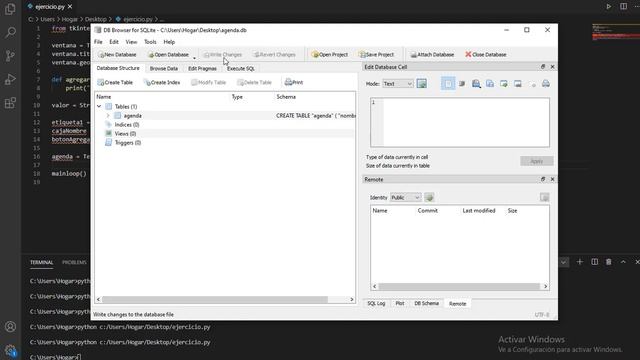Select the Views (0) tree item
The image size is (640, 360).
point(125,133)
